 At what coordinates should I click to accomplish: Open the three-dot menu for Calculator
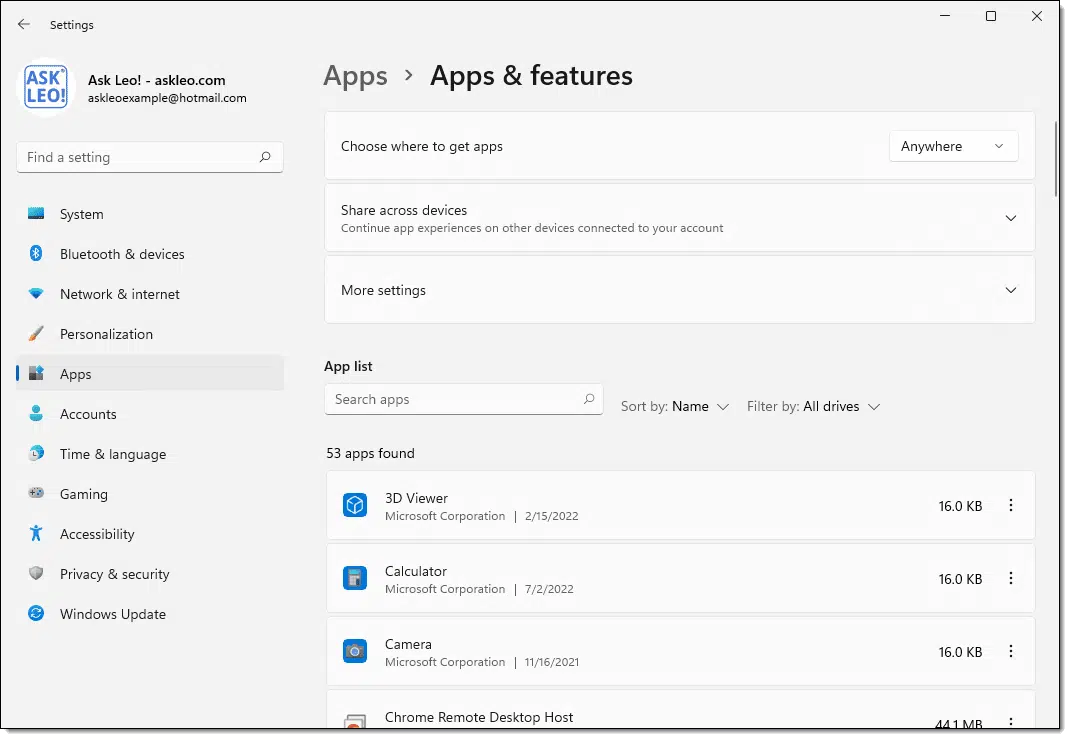(1011, 579)
